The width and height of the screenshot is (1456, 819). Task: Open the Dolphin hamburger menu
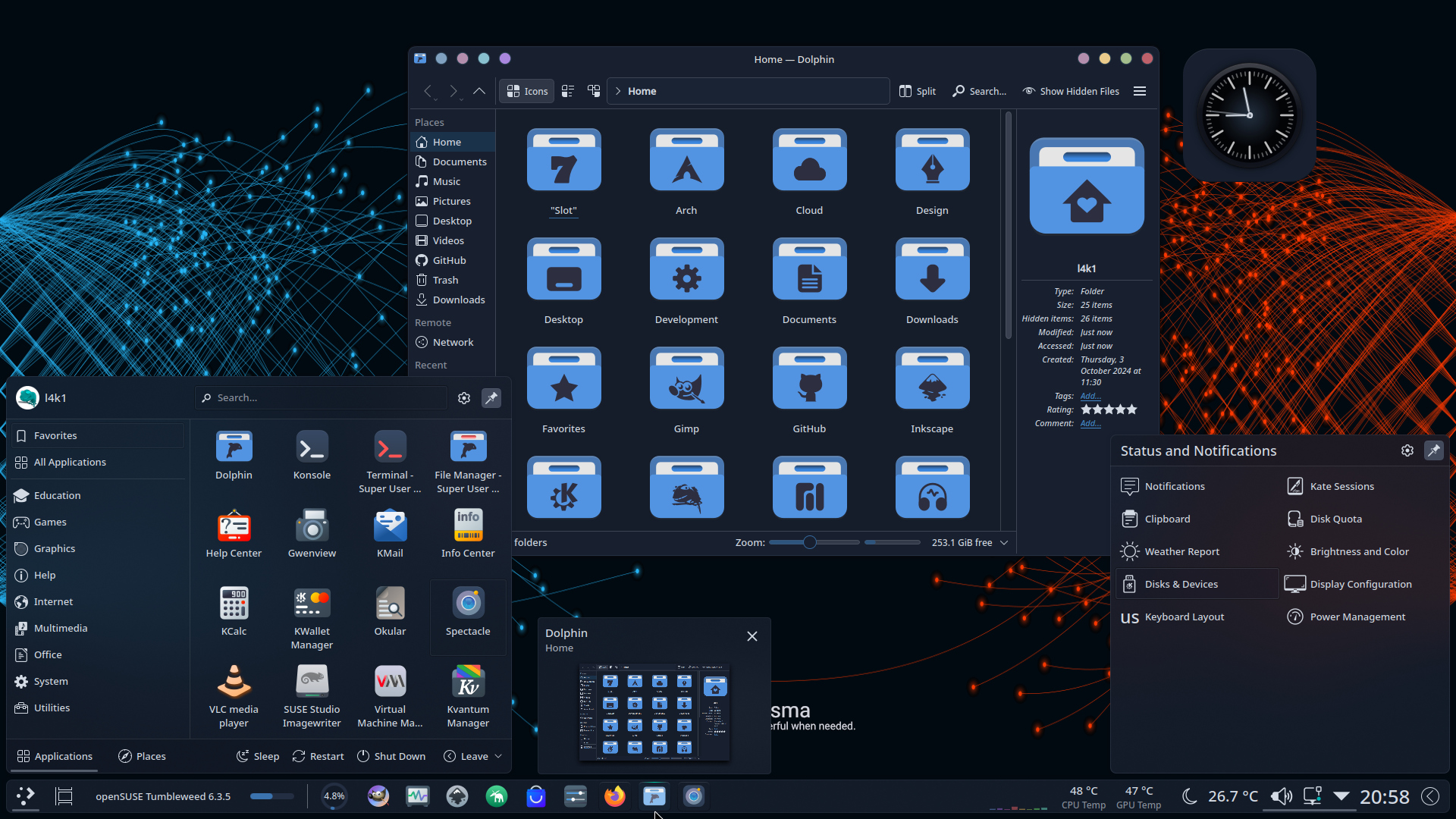[1139, 91]
